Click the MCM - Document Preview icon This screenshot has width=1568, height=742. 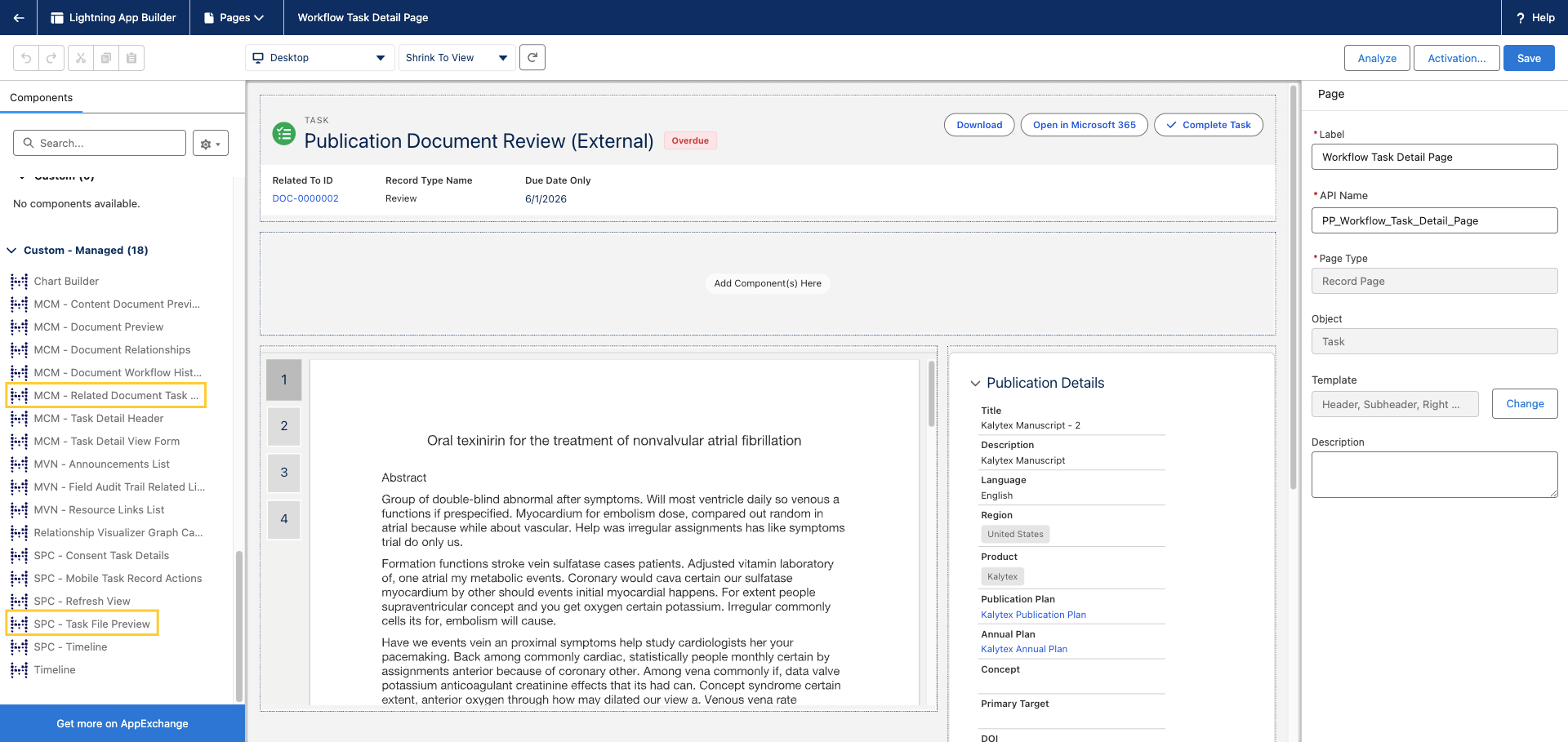(19, 327)
